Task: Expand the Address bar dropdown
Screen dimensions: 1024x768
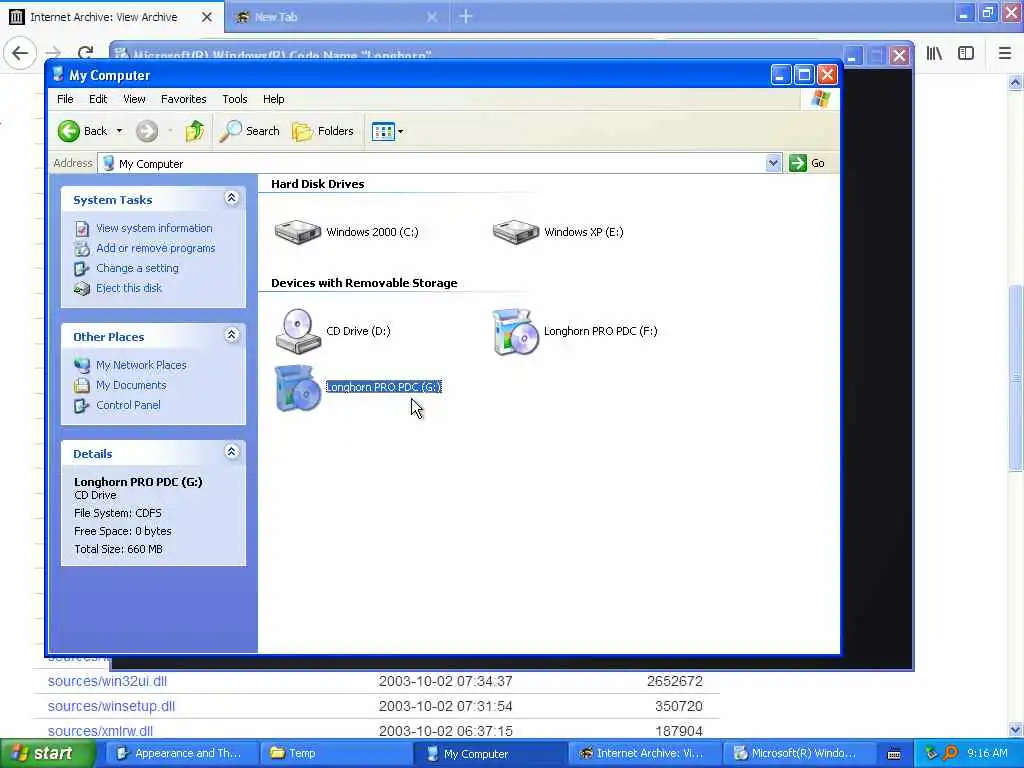Action: click(x=773, y=163)
